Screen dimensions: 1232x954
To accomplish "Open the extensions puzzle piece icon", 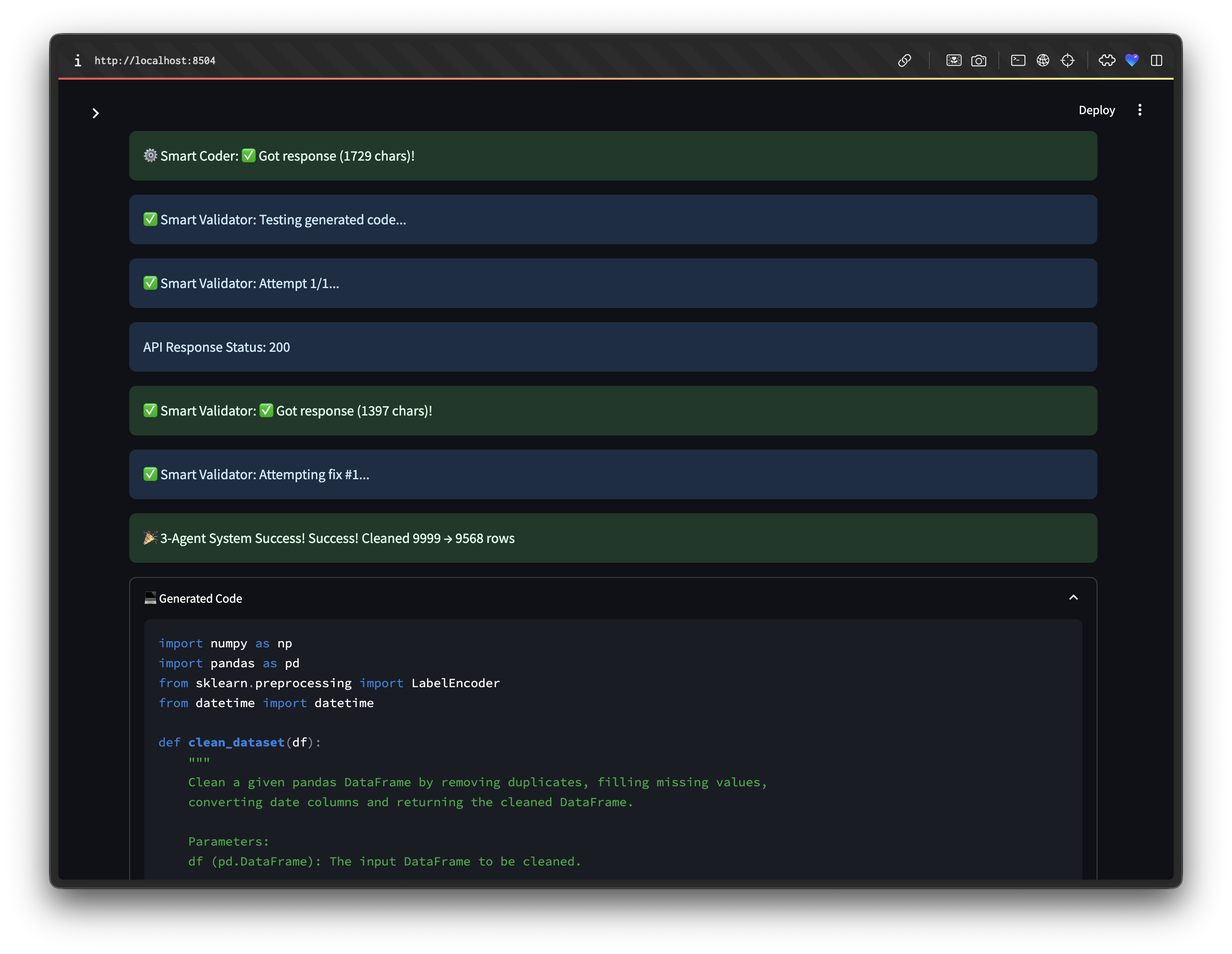I will pos(1107,60).
